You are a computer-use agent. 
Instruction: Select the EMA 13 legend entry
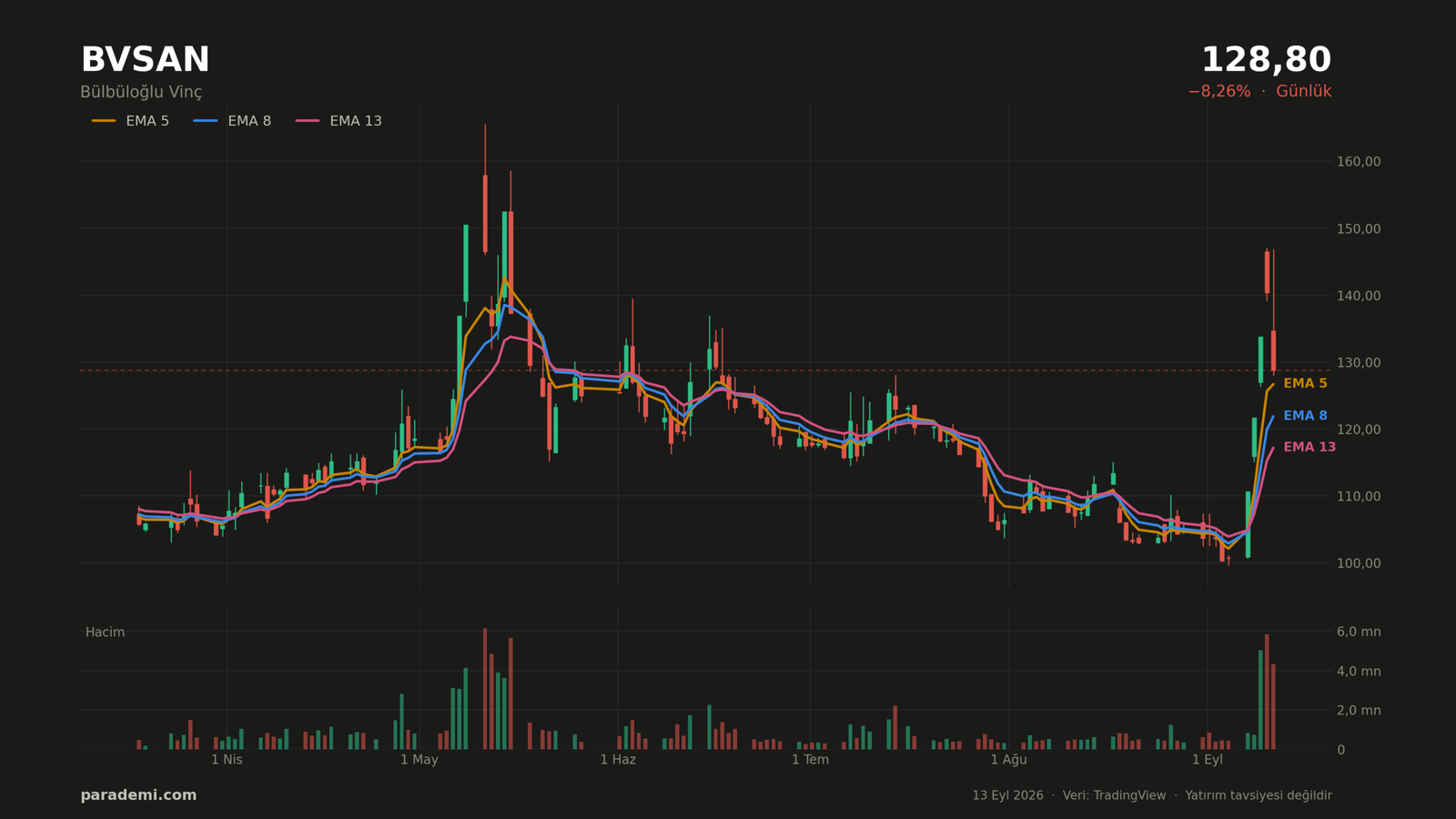pyautogui.click(x=339, y=121)
